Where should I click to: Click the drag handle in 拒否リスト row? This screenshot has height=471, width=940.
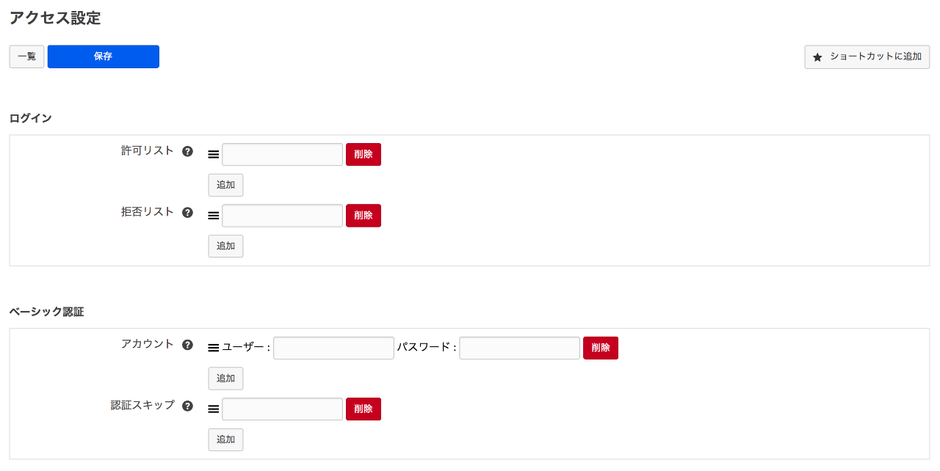pos(213,216)
